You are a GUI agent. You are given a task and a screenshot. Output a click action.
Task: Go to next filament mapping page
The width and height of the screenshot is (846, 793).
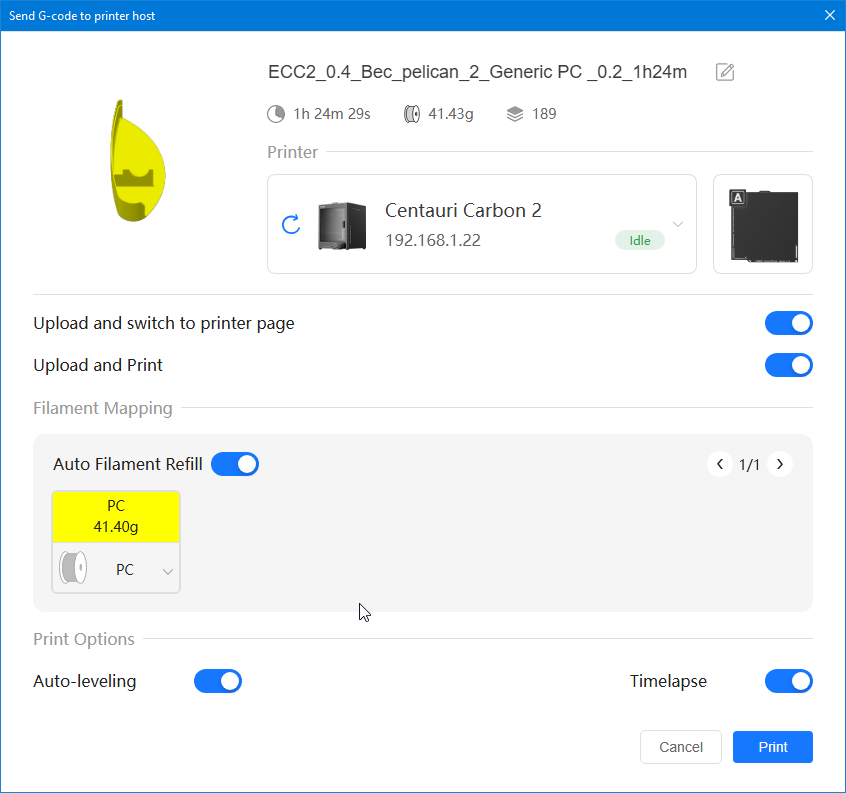click(x=780, y=464)
